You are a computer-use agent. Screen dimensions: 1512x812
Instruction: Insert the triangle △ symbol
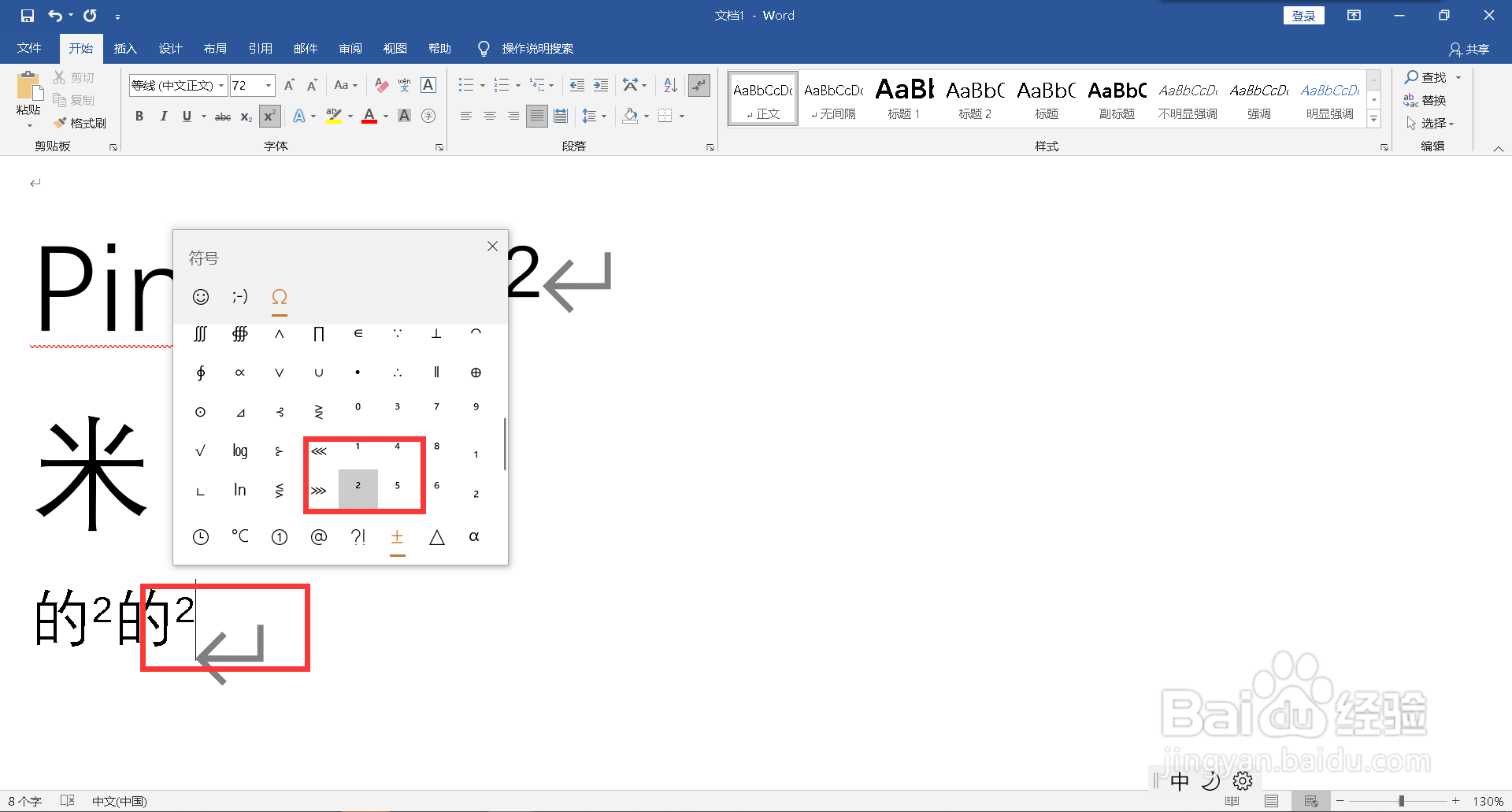pyautogui.click(x=437, y=537)
